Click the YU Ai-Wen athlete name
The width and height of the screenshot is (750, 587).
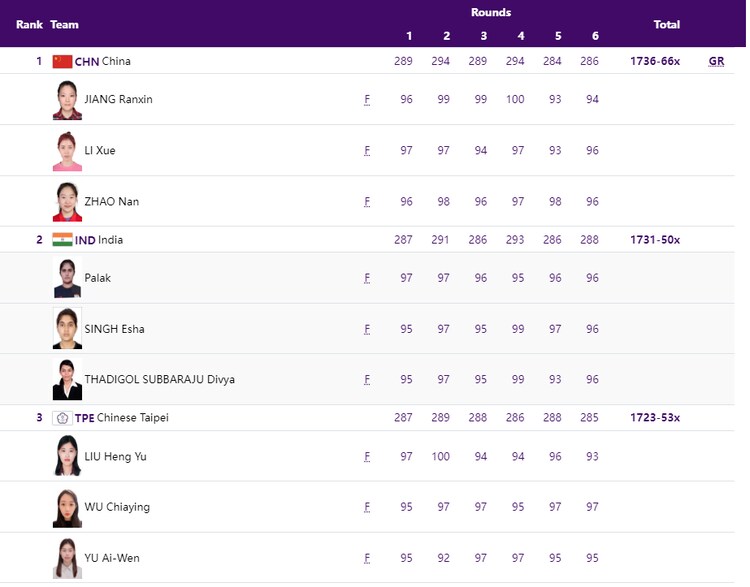click(112, 558)
